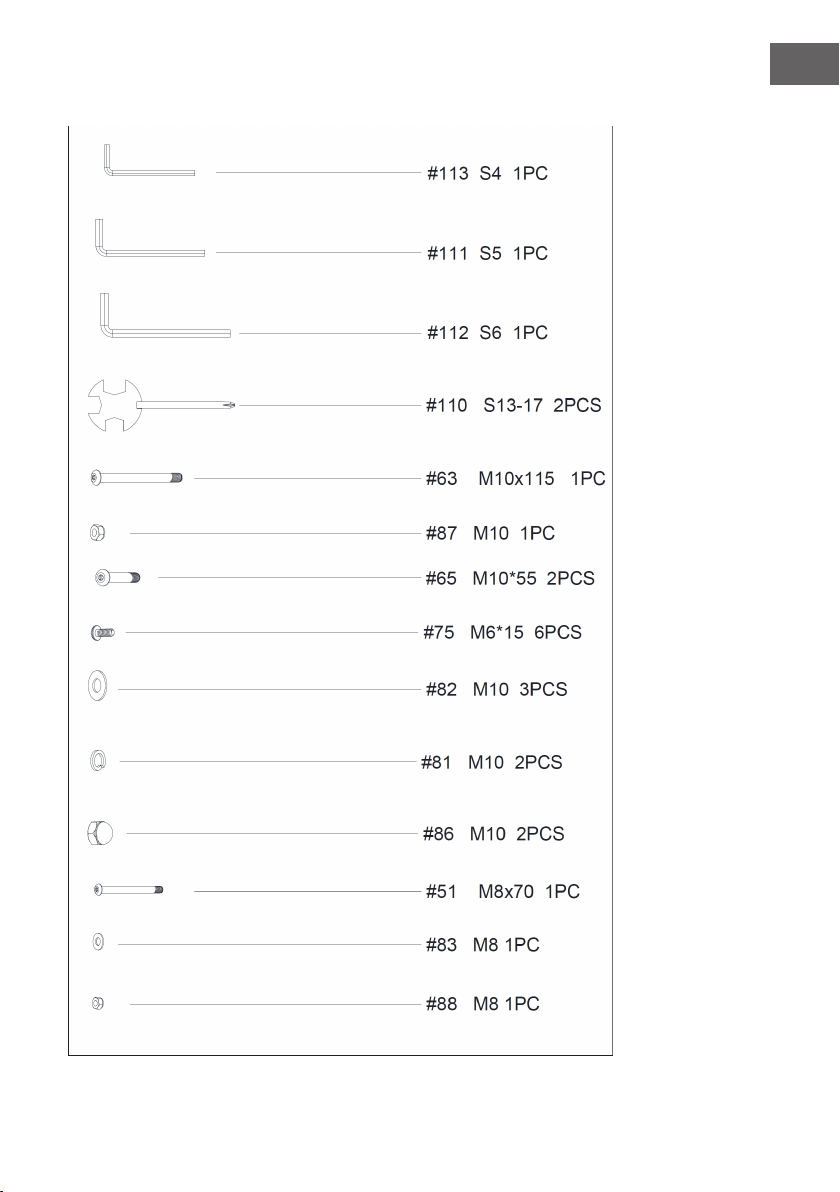Screen dimensions: 840x1192
Task: Select the #87 M10 nut icon
Action: (x=97, y=533)
